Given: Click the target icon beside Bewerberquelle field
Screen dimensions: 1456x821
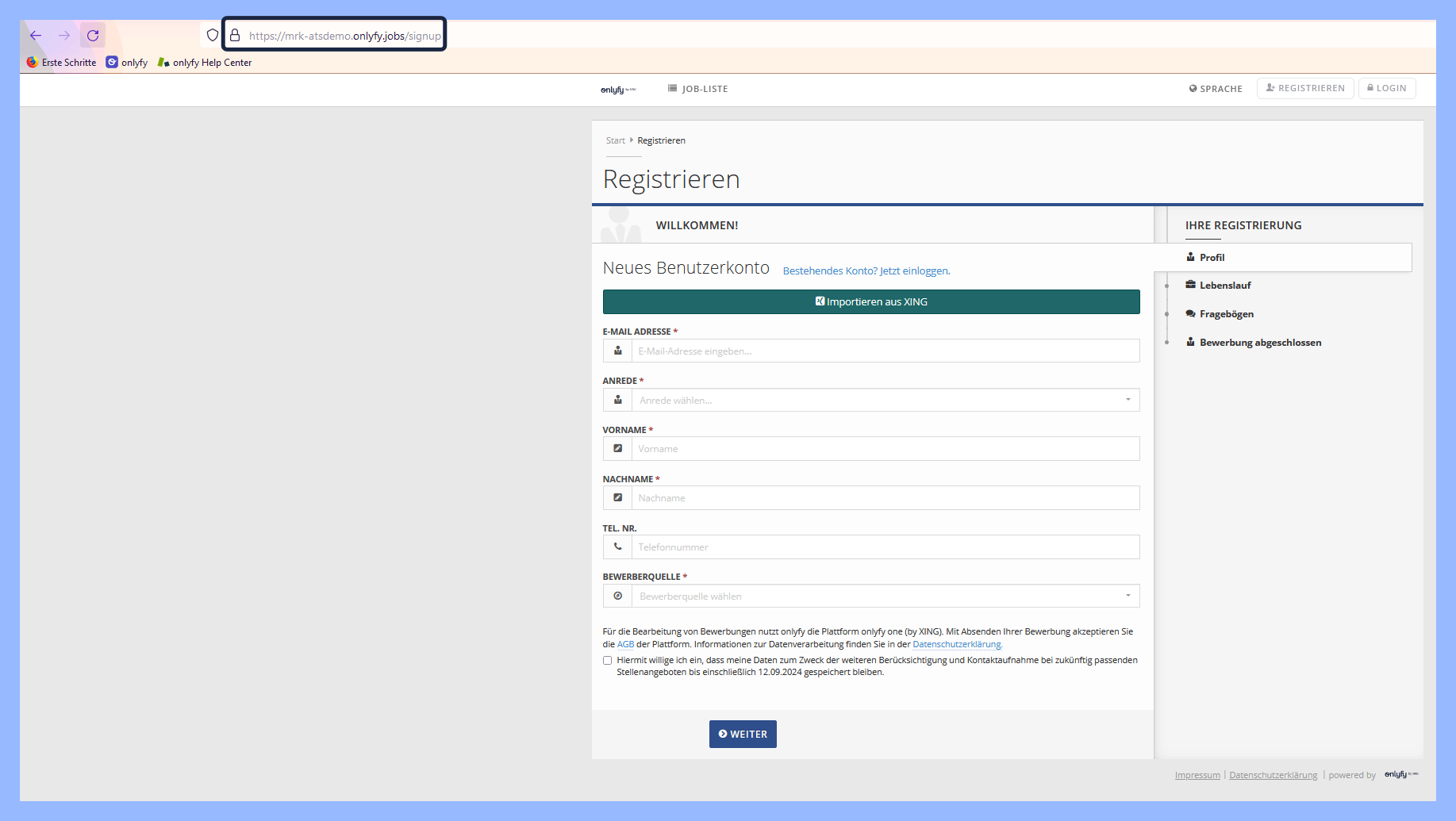Looking at the screenshot, I should pyautogui.click(x=617, y=596).
